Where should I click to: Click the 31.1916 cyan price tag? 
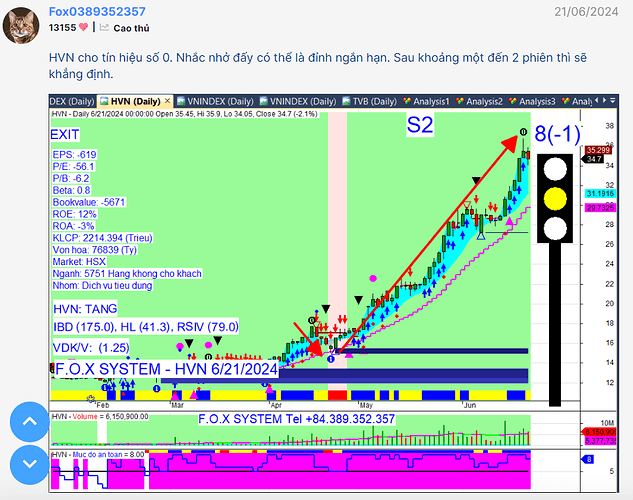click(x=600, y=194)
